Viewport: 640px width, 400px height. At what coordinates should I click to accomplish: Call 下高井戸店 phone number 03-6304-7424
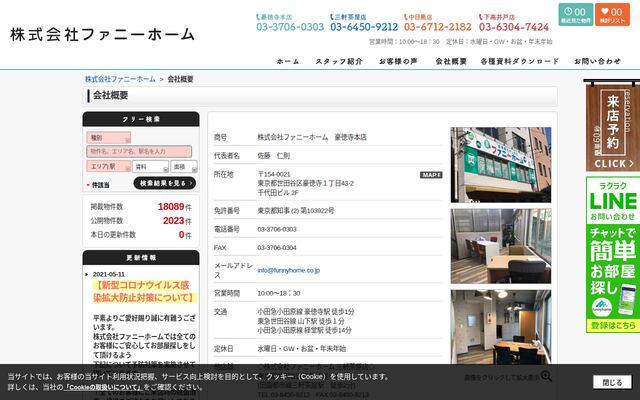[x=514, y=27]
